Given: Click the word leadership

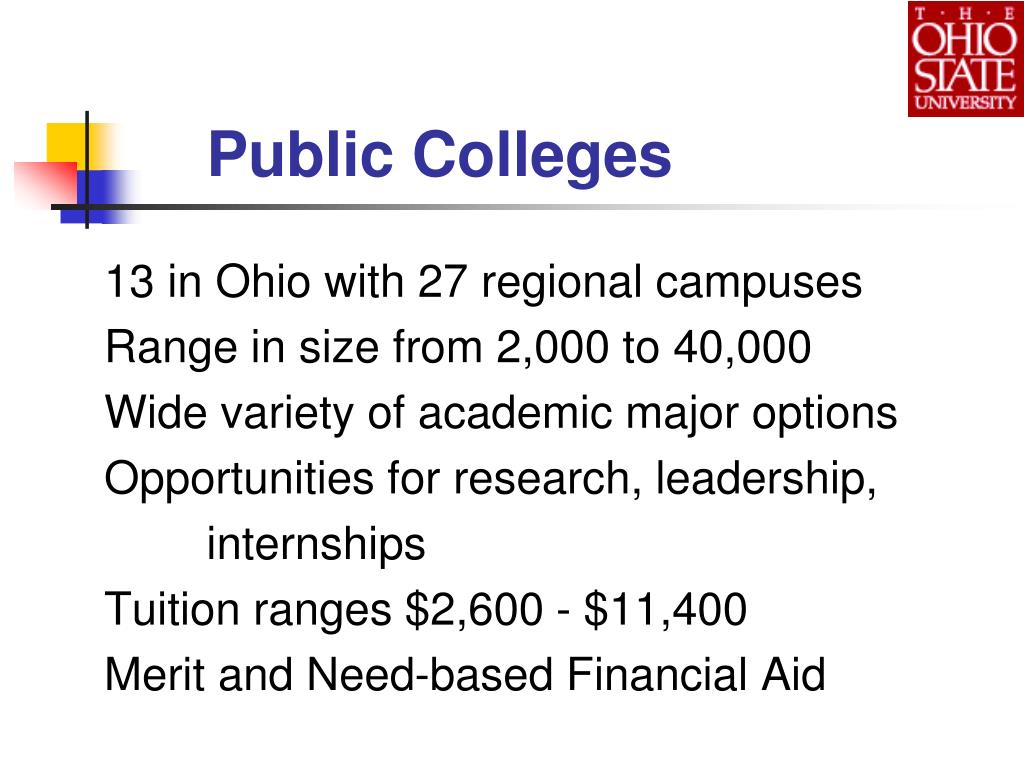Looking at the screenshot, I should pyautogui.click(x=765, y=479).
